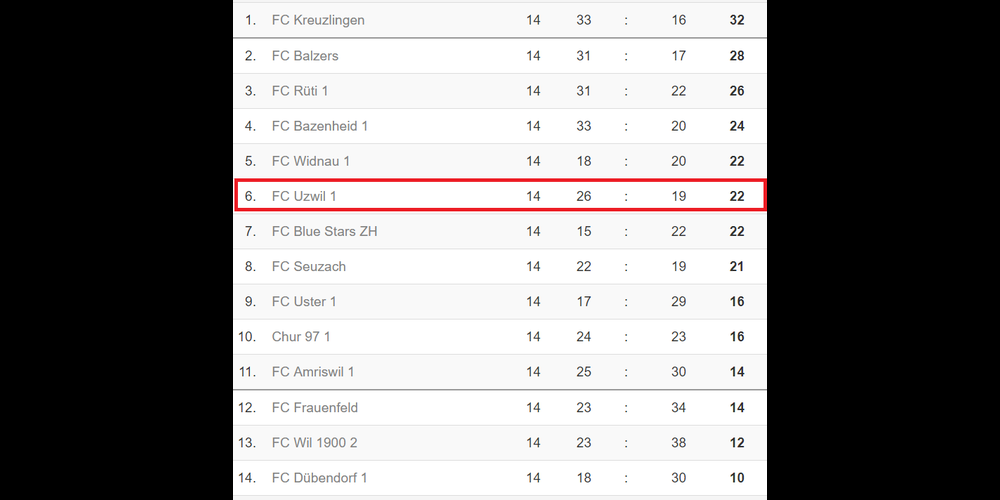This screenshot has height=500, width=1000.
Task: Select highlighted FC Uzwil 1 team
Action: click(304, 196)
